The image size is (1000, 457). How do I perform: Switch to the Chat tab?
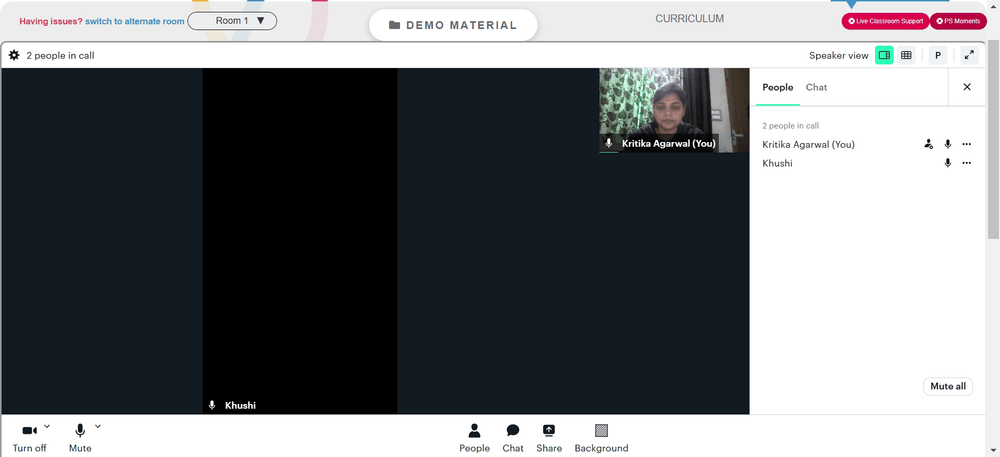point(816,87)
